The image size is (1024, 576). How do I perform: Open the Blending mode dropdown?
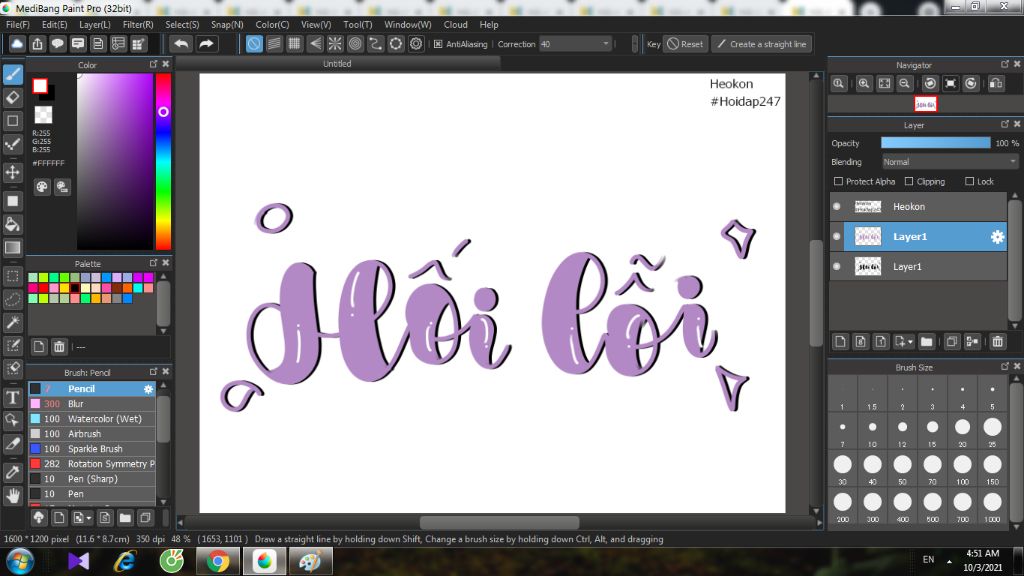950,162
